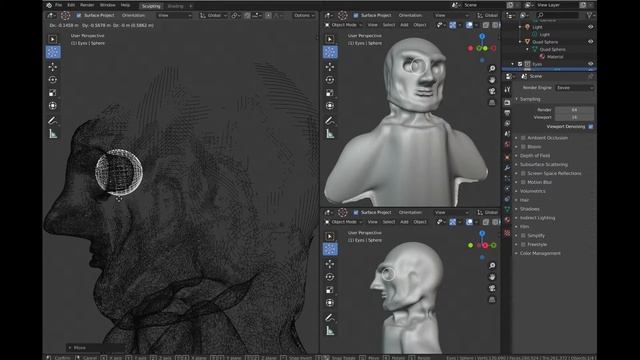Open Modifier properties wrench tab

pyautogui.click(x=507, y=168)
